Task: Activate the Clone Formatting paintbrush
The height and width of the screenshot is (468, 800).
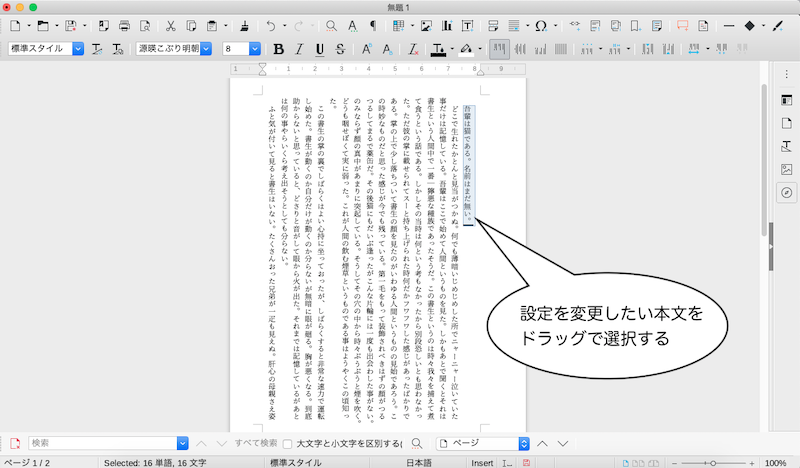Action: (x=244, y=26)
